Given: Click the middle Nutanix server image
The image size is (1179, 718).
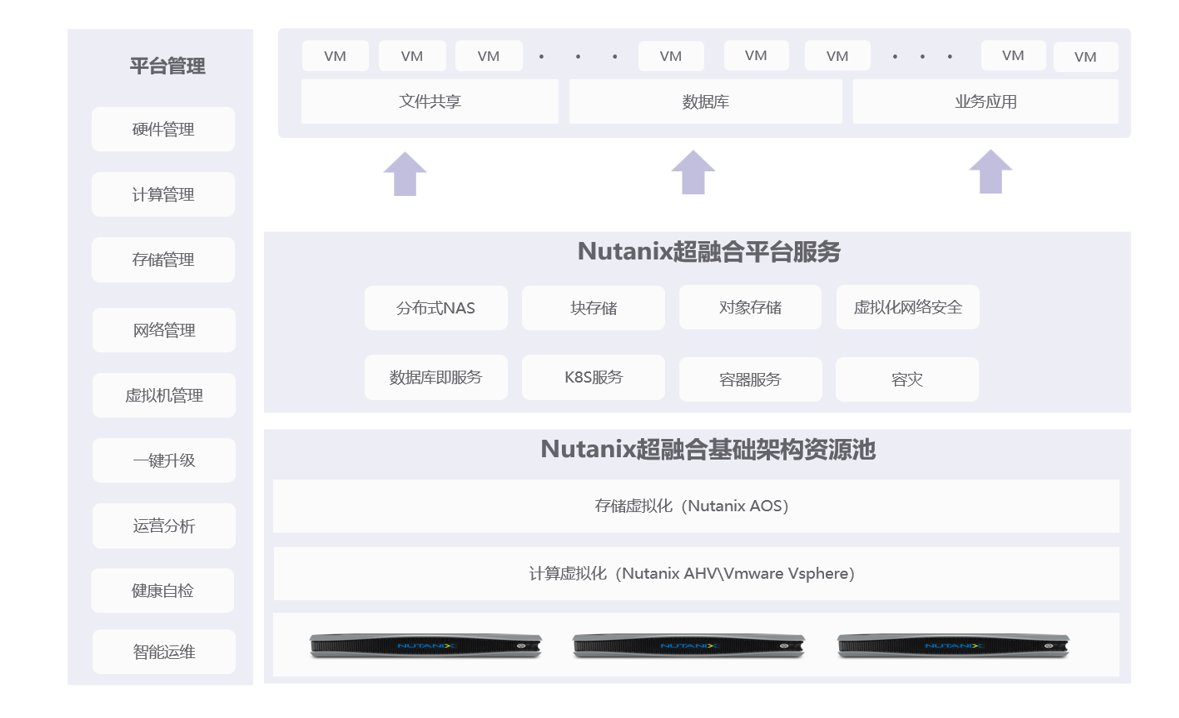Looking at the screenshot, I should [689, 646].
